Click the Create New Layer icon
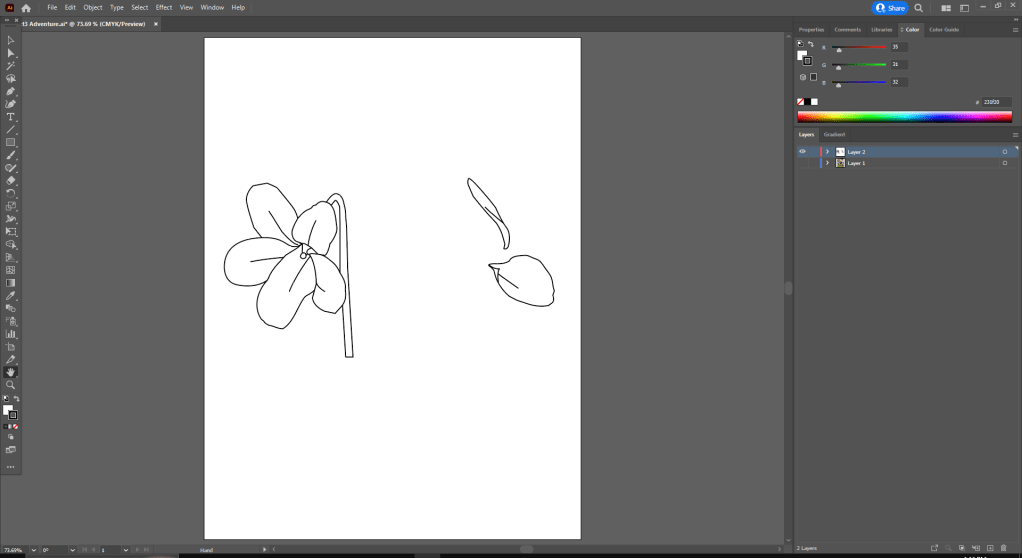The image size is (1022, 558). [989, 548]
